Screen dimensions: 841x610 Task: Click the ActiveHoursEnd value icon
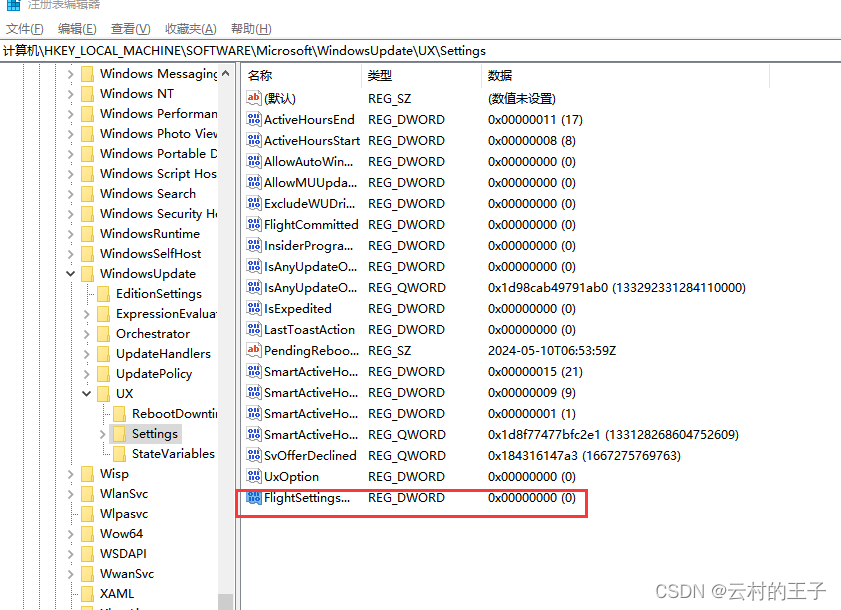(254, 119)
